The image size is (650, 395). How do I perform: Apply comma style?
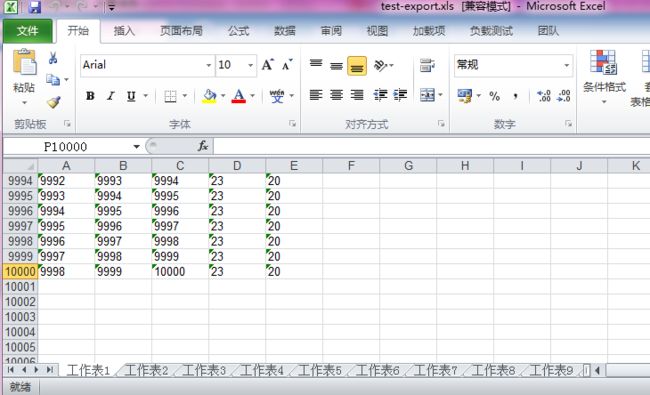pos(515,97)
